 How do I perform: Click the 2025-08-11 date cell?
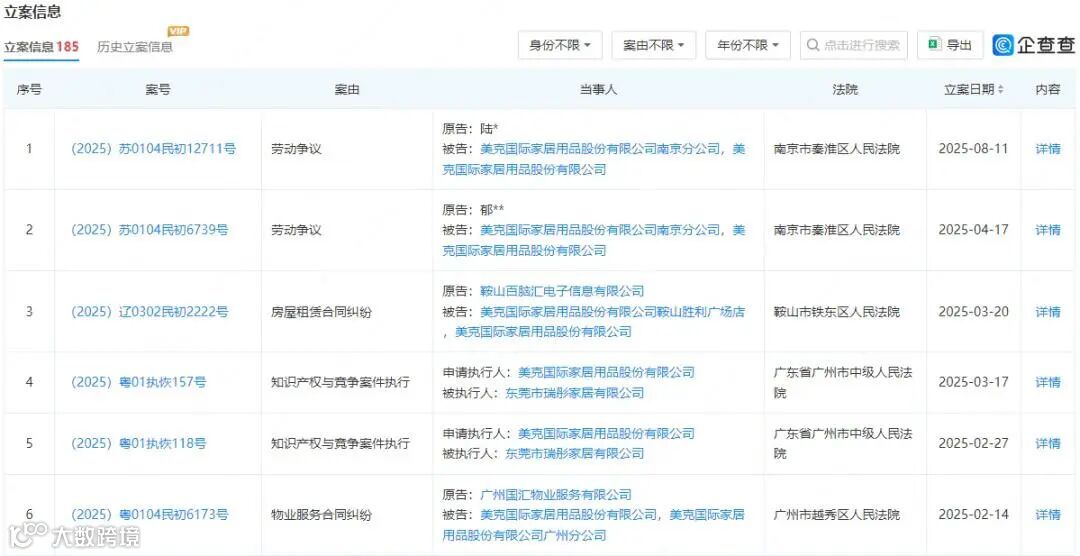pos(973,148)
